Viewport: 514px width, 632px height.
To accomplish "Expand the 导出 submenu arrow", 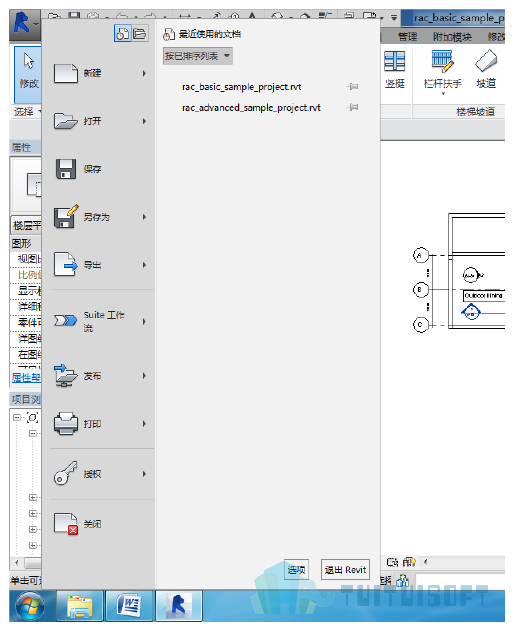I will click(144, 265).
